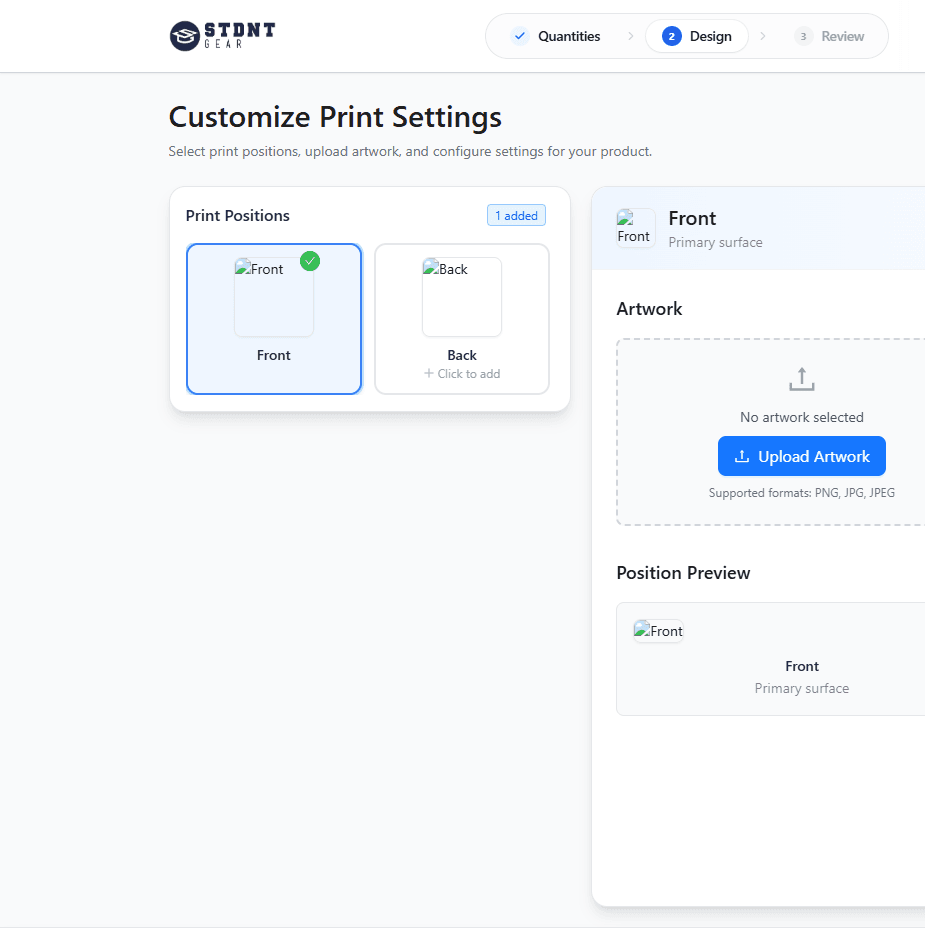Click the step 2 number badge
The width and height of the screenshot is (925, 933).
[672, 36]
